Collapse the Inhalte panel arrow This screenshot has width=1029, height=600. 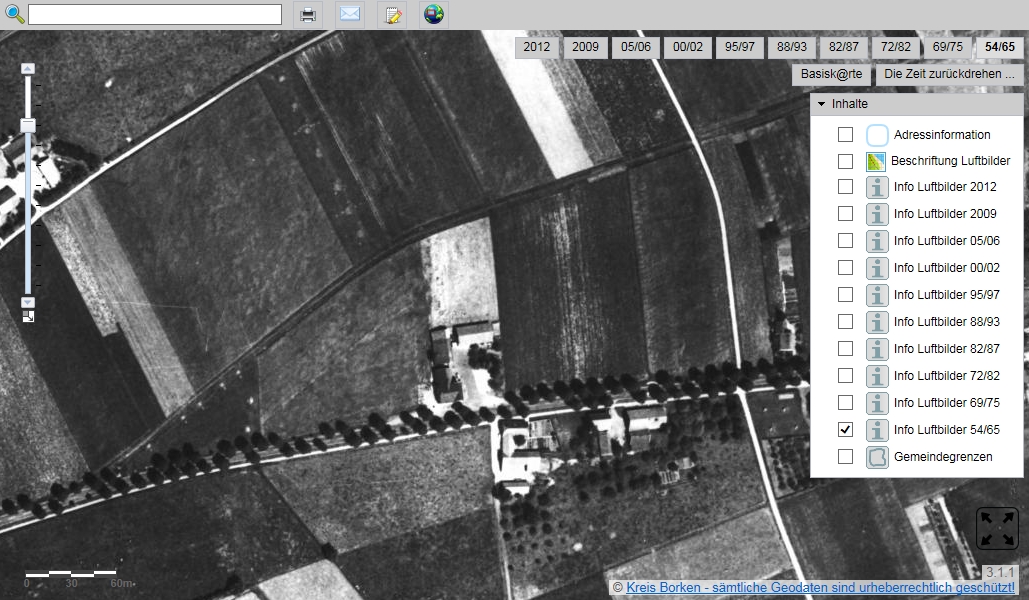tap(821, 104)
